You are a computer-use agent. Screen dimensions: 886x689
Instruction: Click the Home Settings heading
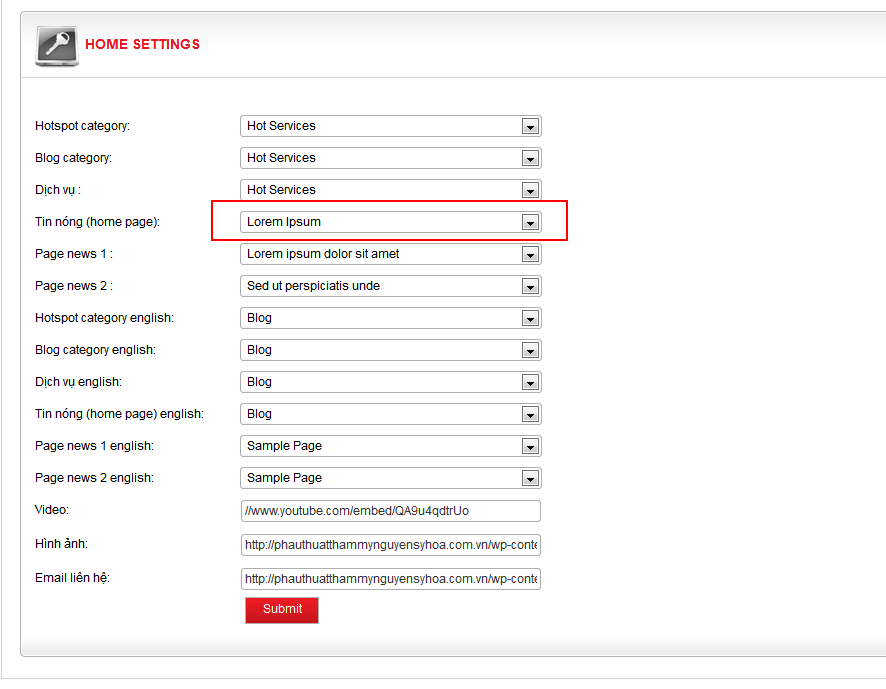coord(142,44)
